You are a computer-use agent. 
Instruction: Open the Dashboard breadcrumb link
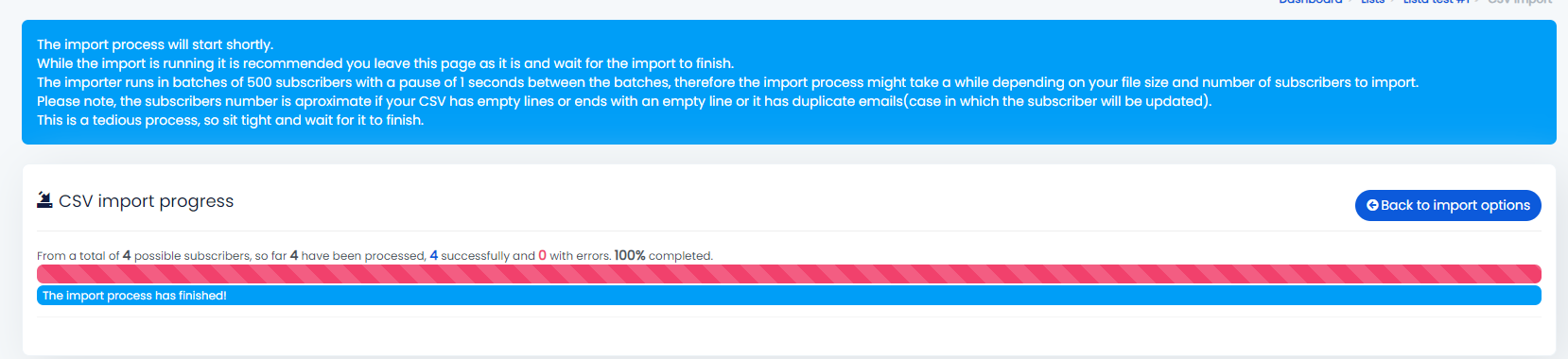click(x=1311, y=2)
